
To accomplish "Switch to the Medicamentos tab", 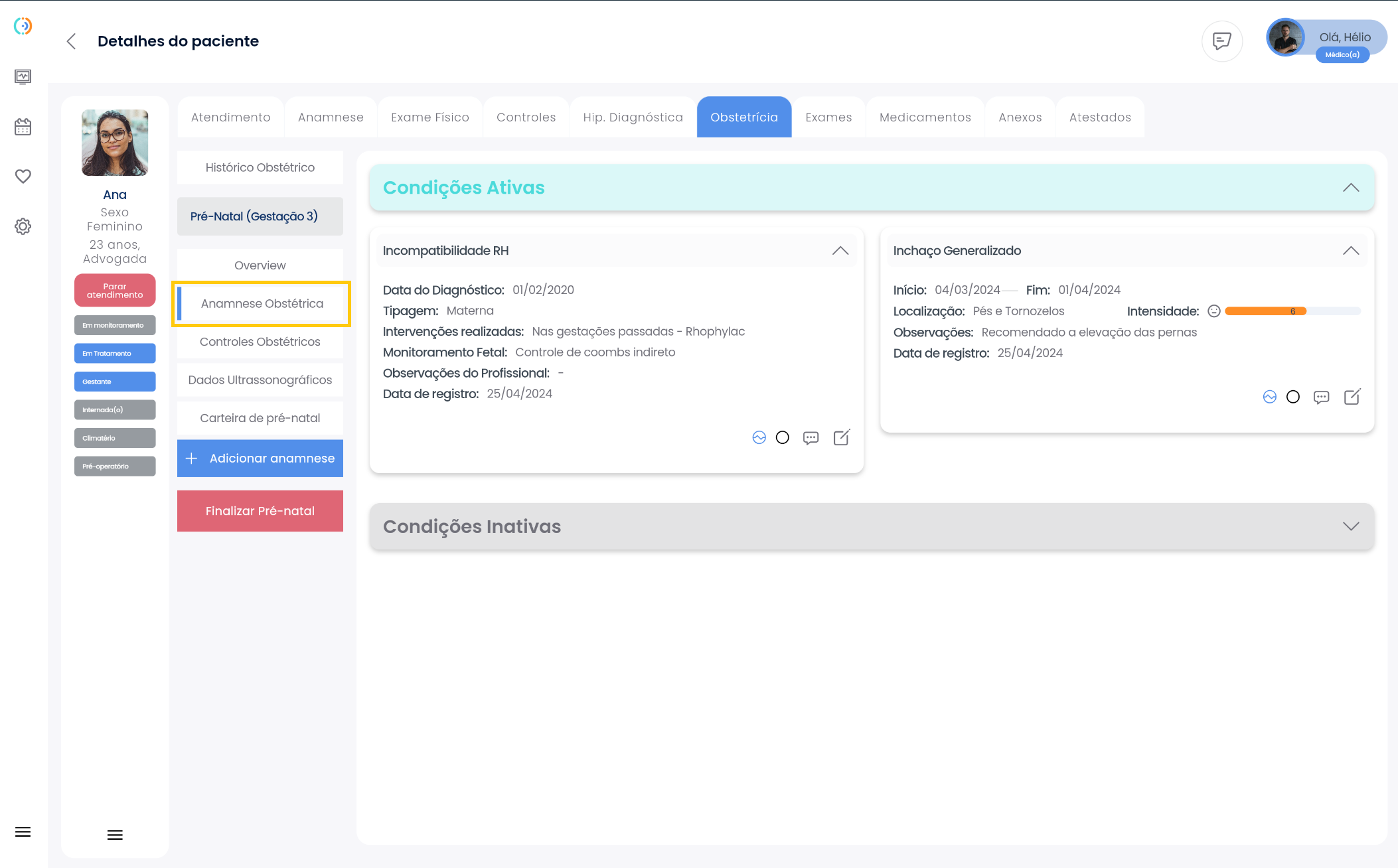I will 925,117.
